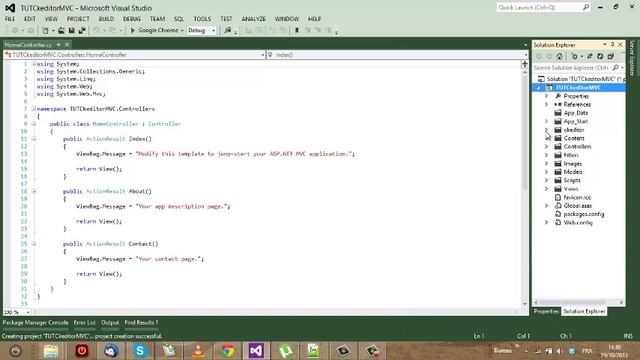The height and width of the screenshot is (360, 640).
Task: Expand the Controllers folder
Action: pos(547,147)
